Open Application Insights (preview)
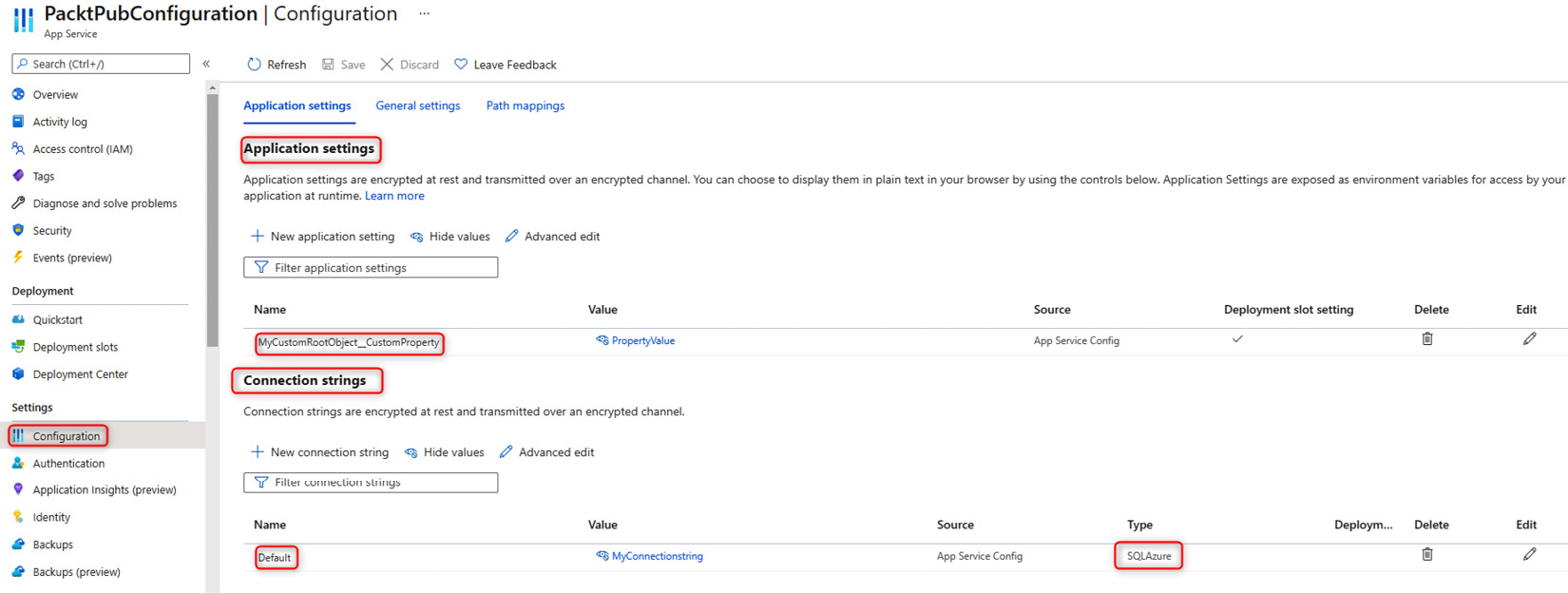Viewport: 1568px width, 593px height. point(105,490)
